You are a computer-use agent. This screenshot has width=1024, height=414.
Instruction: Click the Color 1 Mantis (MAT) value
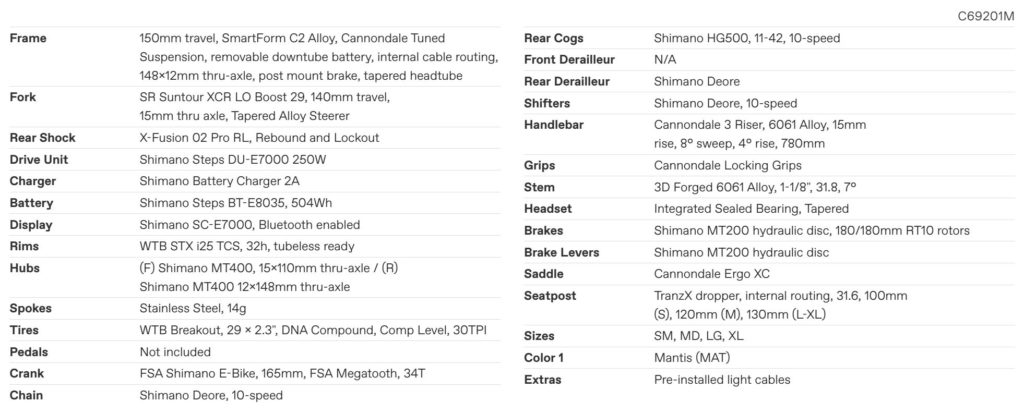click(692, 358)
